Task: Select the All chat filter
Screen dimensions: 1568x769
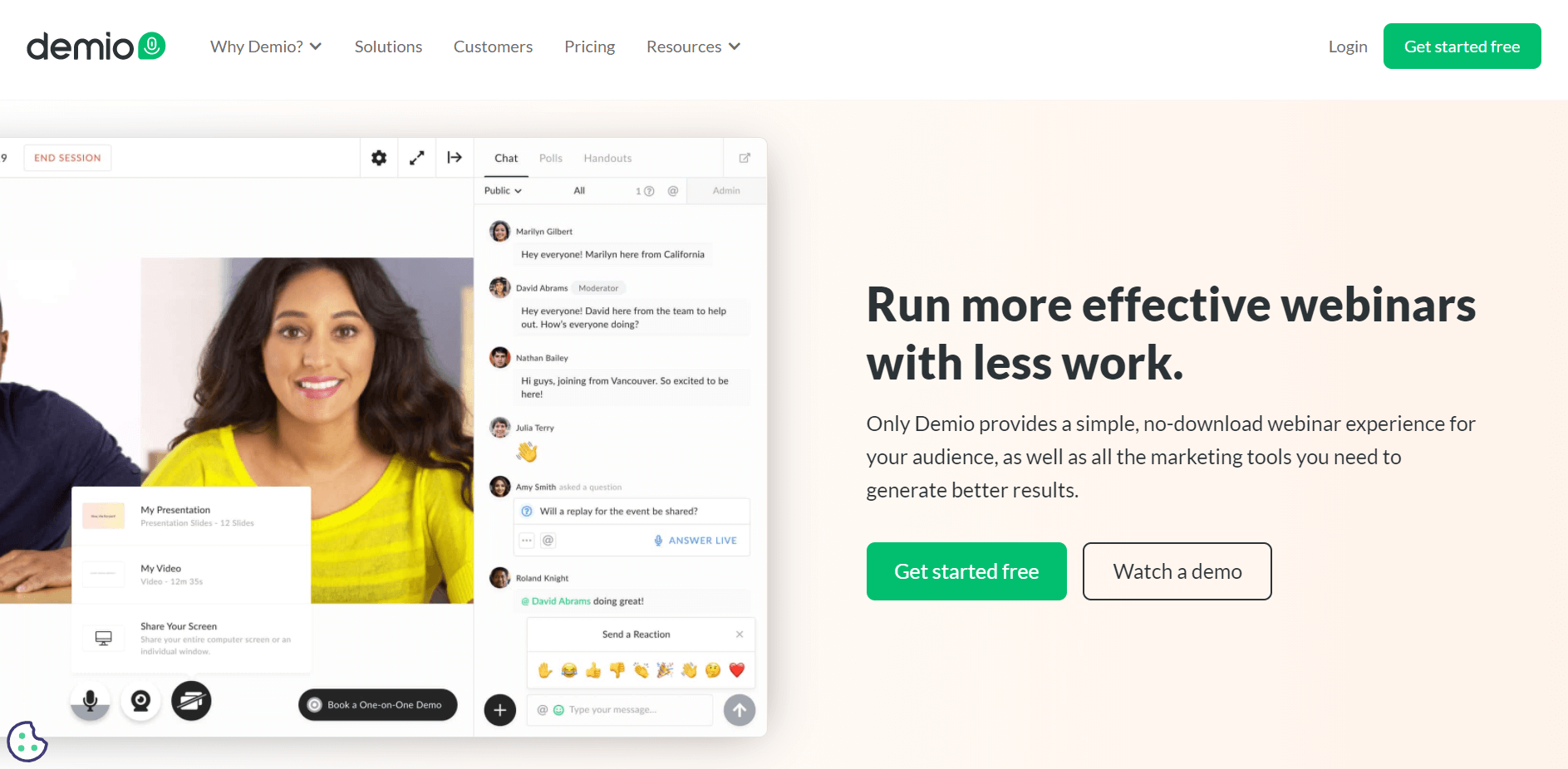Action: (579, 191)
